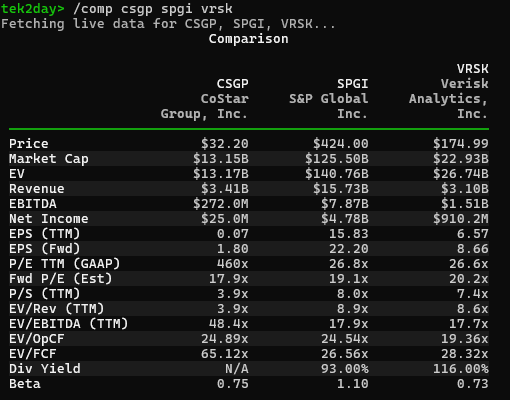Click the VRSK ticker column header
This screenshot has height=400, width=510.
pos(472,69)
